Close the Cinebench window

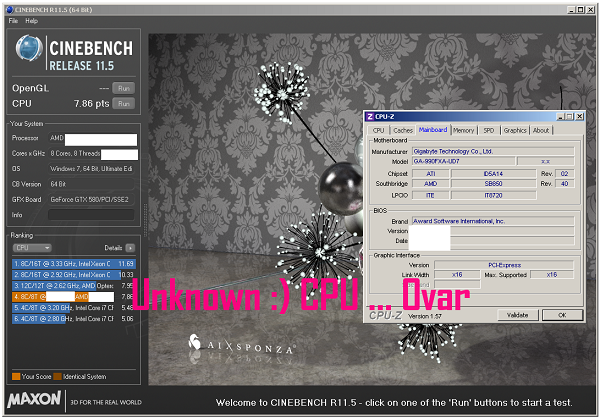(x=590, y=10)
